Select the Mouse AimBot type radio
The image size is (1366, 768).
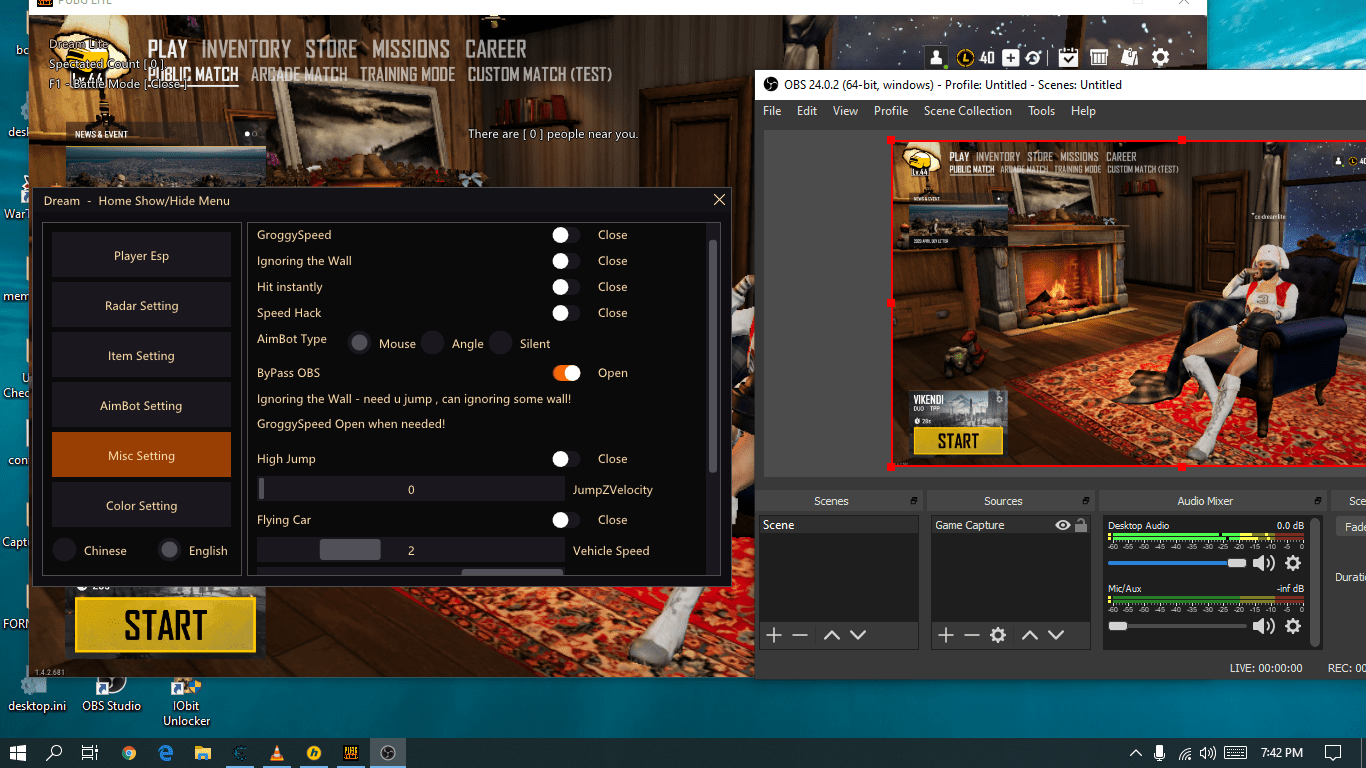tap(359, 343)
